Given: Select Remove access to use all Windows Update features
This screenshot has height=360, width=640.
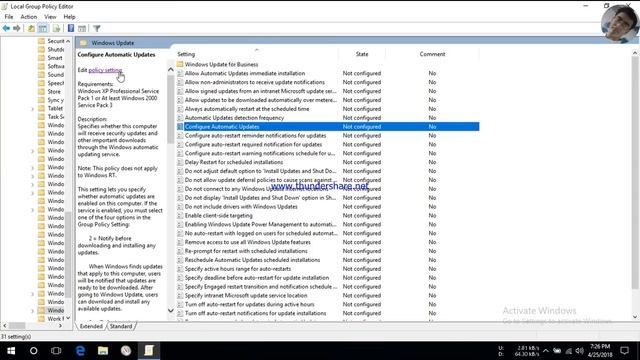Looking at the screenshot, I should click(248, 242).
